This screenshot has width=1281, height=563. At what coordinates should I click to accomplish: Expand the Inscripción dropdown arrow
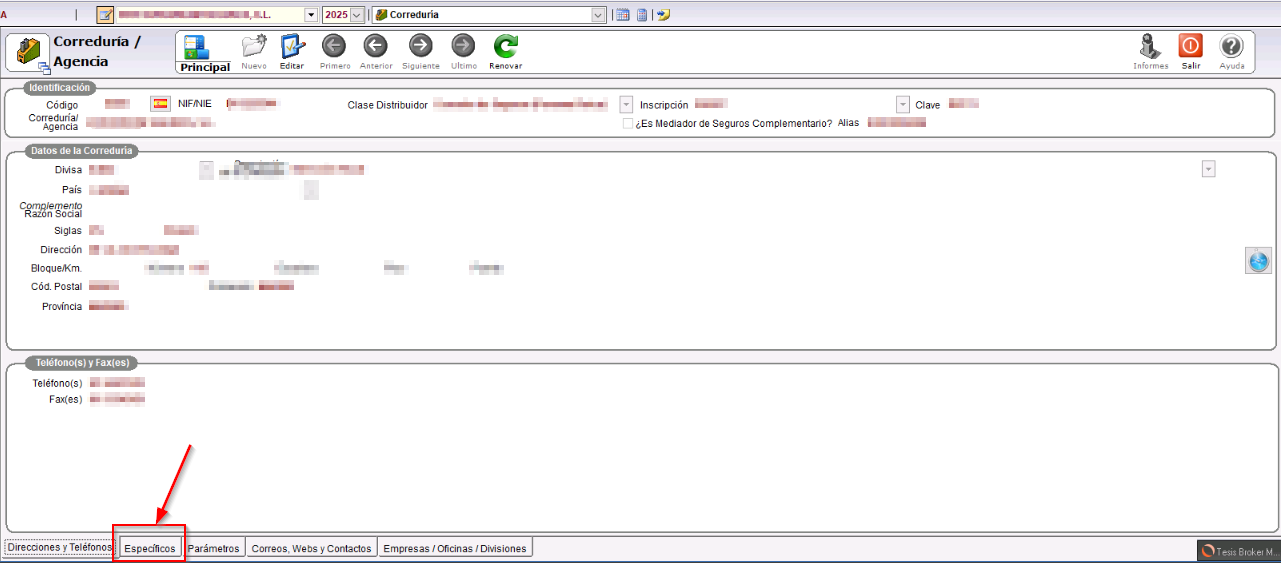[x=903, y=104]
